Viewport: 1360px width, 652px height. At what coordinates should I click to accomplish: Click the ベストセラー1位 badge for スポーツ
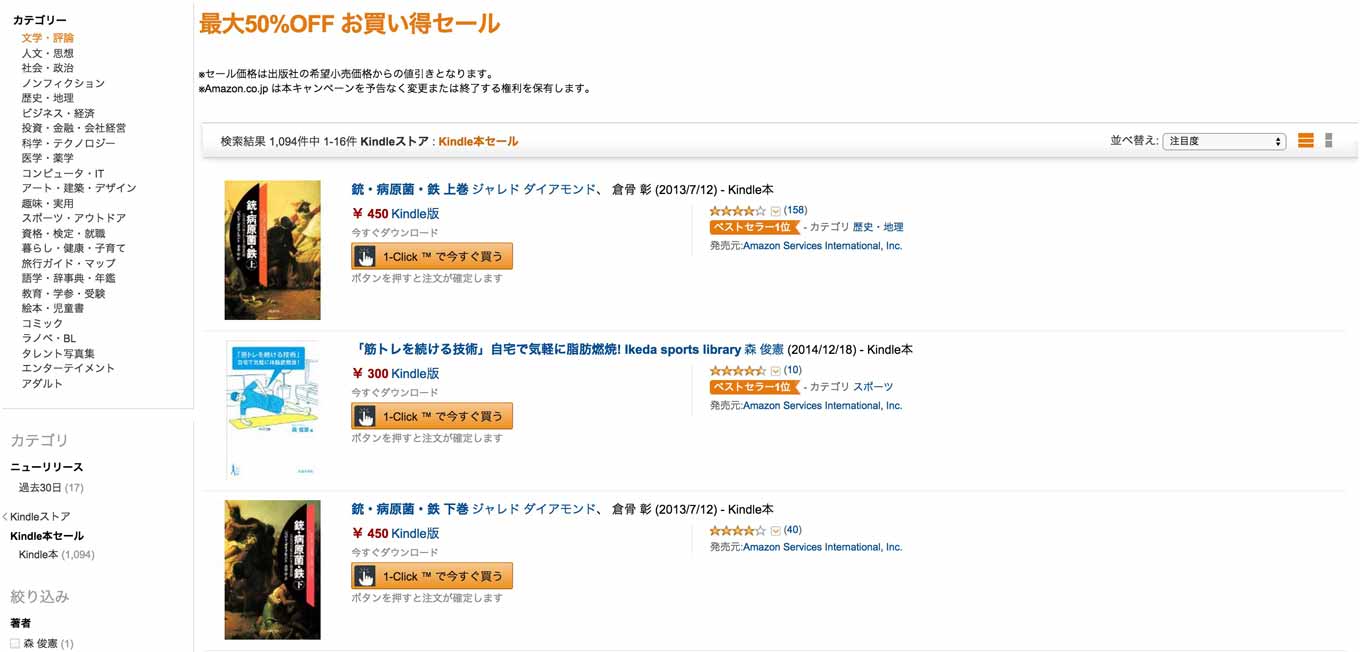tap(754, 387)
